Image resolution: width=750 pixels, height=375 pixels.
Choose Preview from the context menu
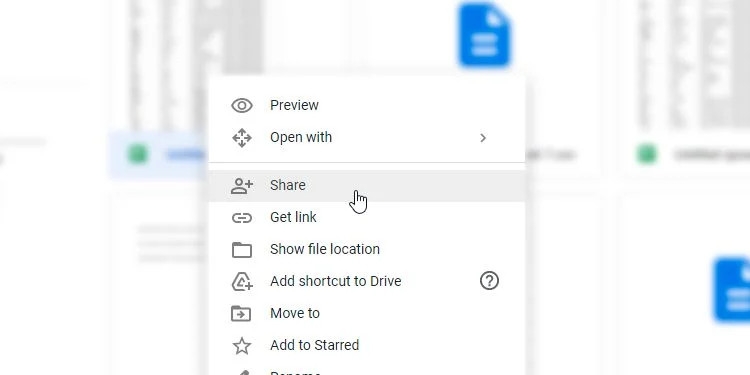(367, 105)
